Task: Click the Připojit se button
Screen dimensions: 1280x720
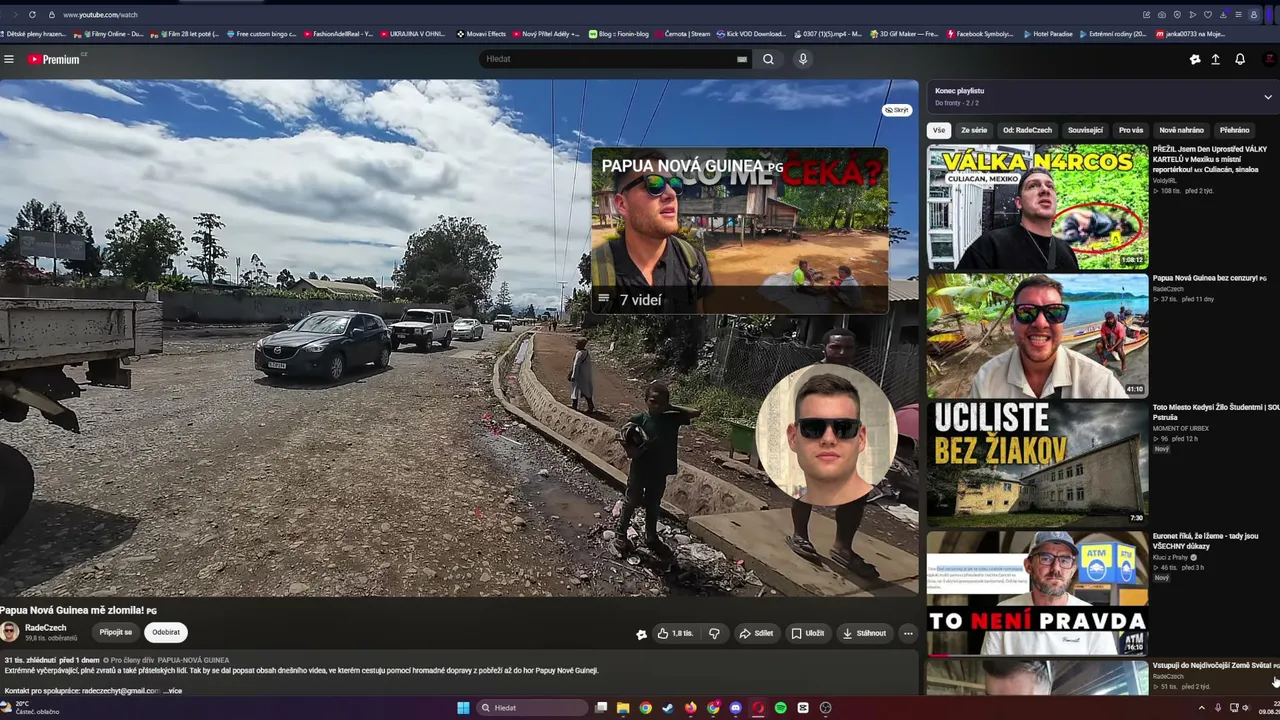Action: tap(116, 632)
